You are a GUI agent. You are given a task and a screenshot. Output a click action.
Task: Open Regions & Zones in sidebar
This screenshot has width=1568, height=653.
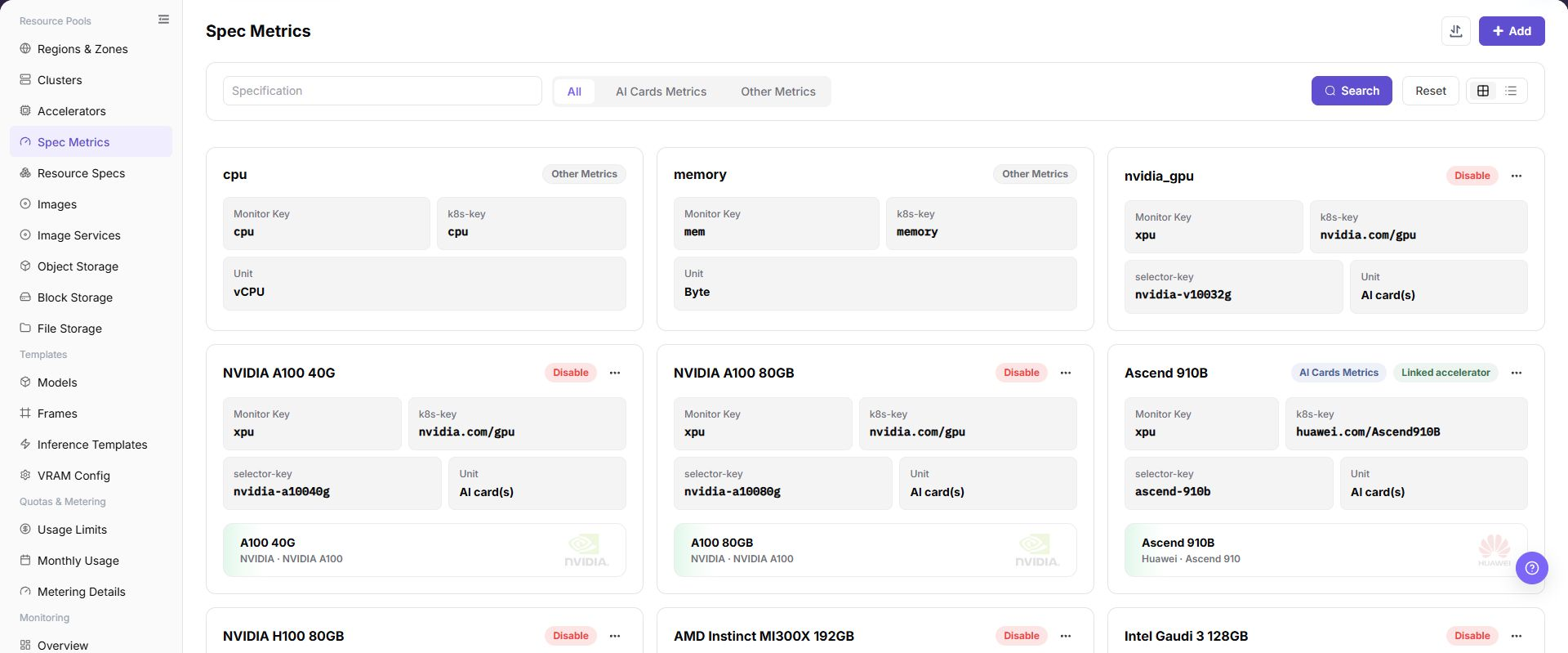coord(91,49)
